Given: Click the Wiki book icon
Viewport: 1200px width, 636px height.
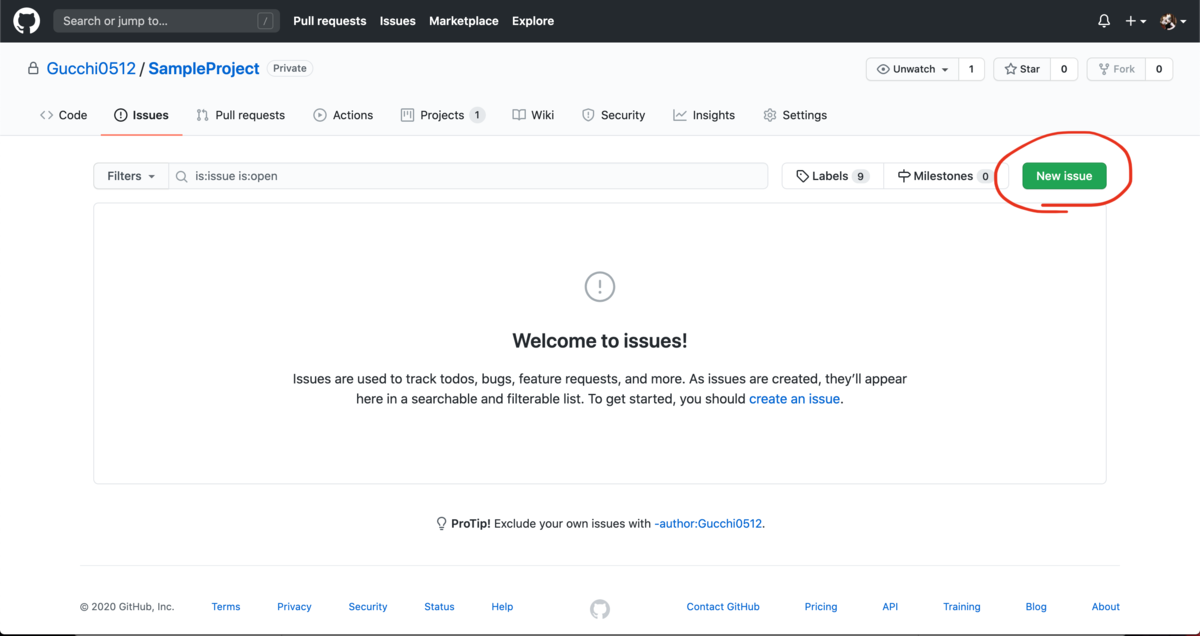Looking at the screenshot, I should tap(521, 115).
